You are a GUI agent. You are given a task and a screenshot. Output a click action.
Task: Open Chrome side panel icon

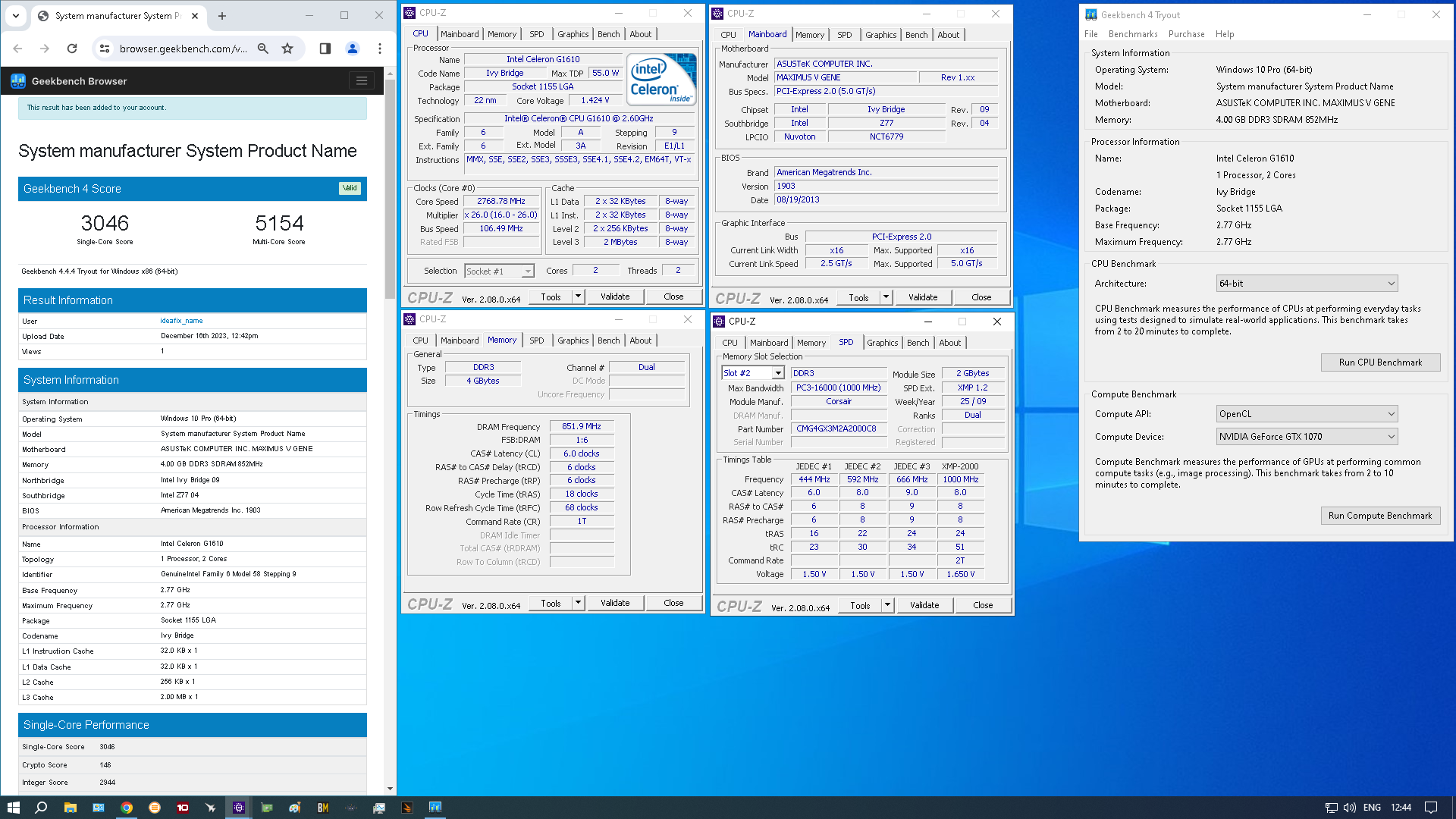325,49
